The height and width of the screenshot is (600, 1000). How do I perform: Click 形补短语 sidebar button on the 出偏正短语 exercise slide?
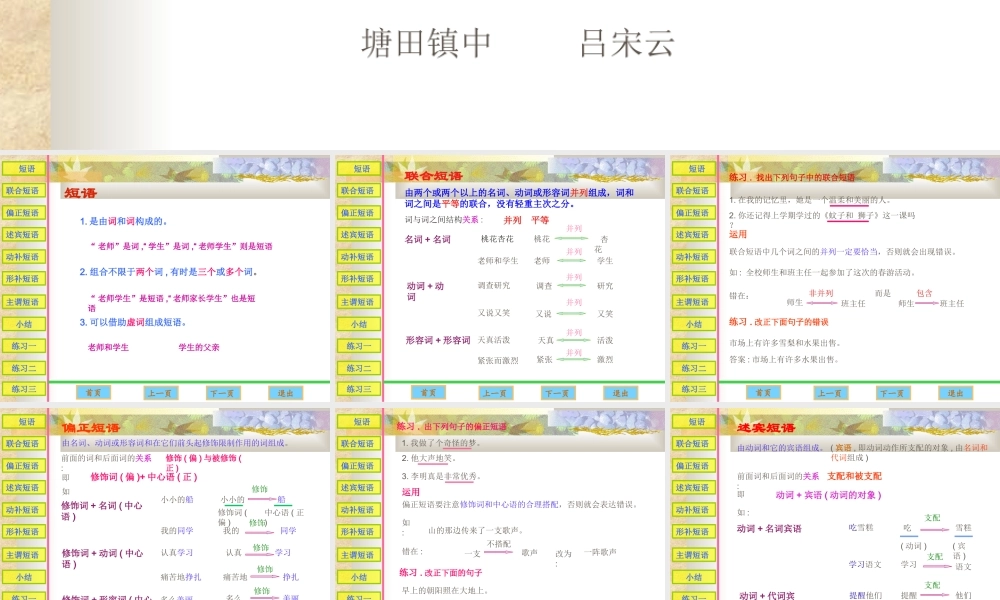358,531
